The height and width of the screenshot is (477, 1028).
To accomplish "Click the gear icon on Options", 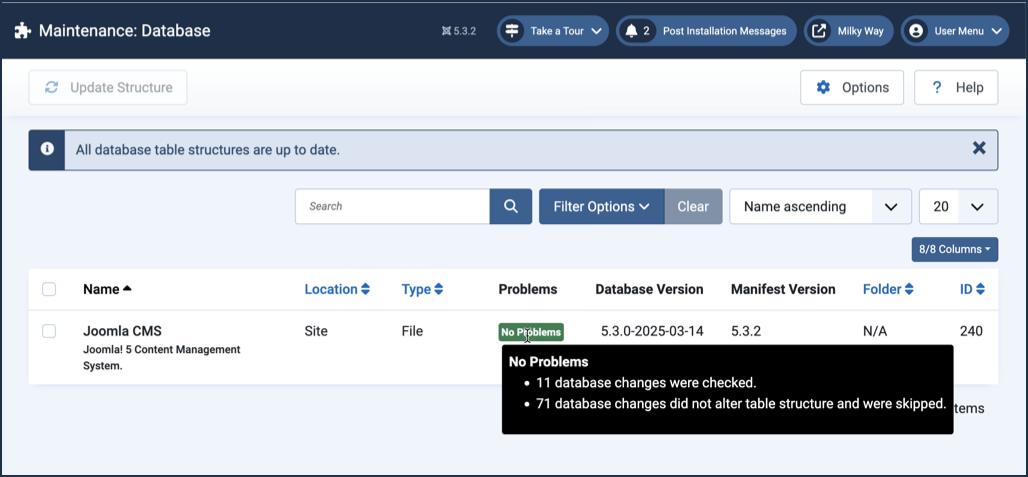I will pos(823,88).
